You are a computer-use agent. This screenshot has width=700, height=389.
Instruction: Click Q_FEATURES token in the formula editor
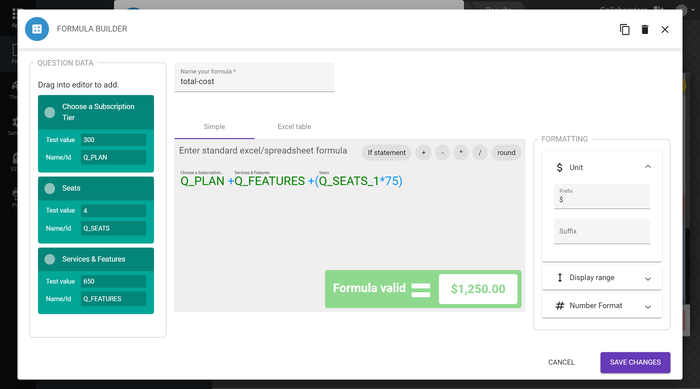pyautogui.click(x=270, y=181)
